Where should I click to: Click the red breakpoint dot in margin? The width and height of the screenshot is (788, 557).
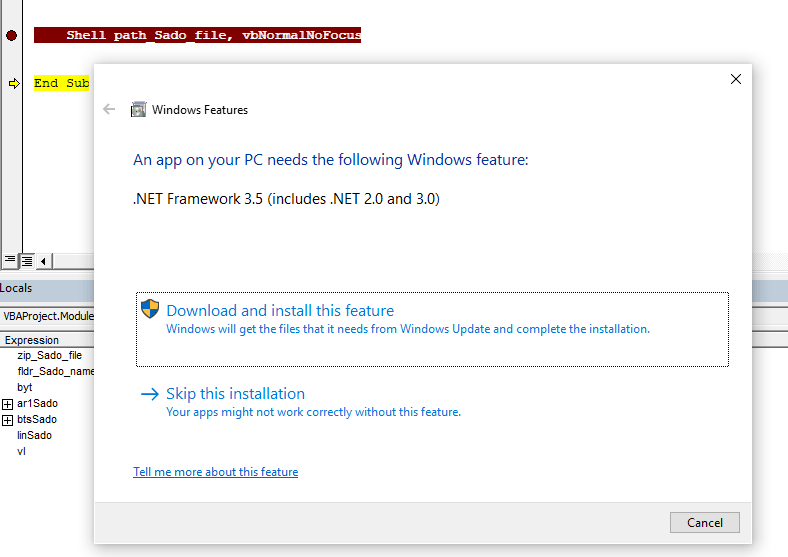[11, 35]
